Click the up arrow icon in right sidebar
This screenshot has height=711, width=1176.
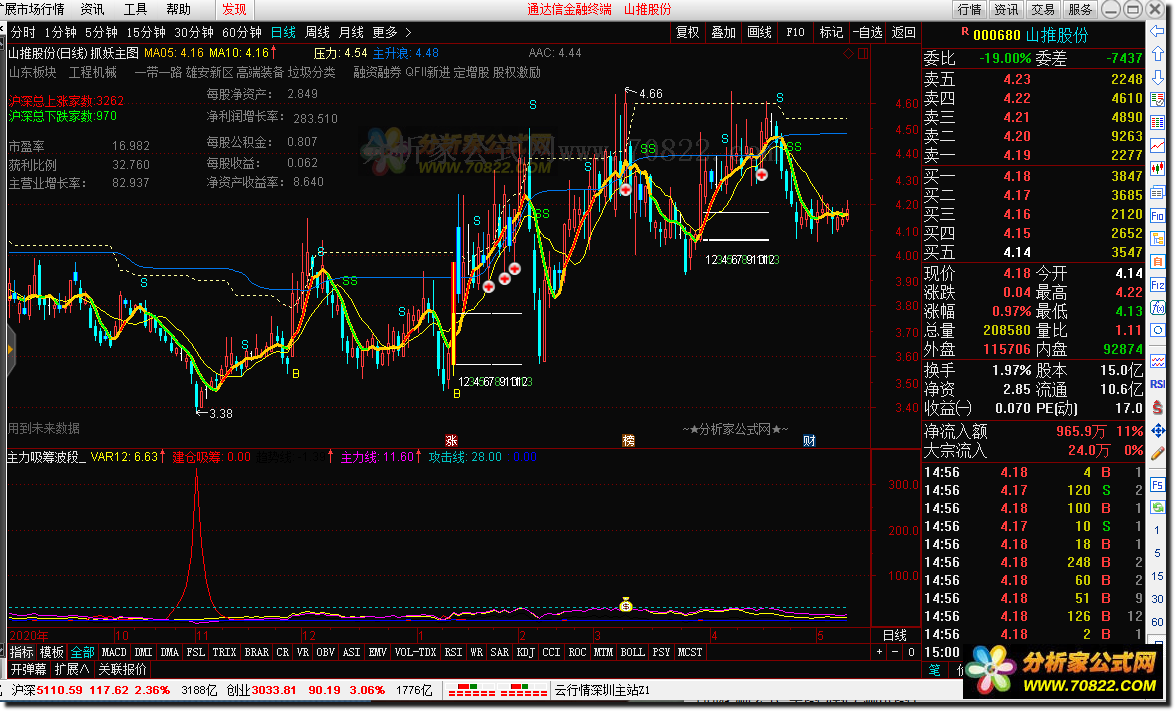pos(1157,54)
